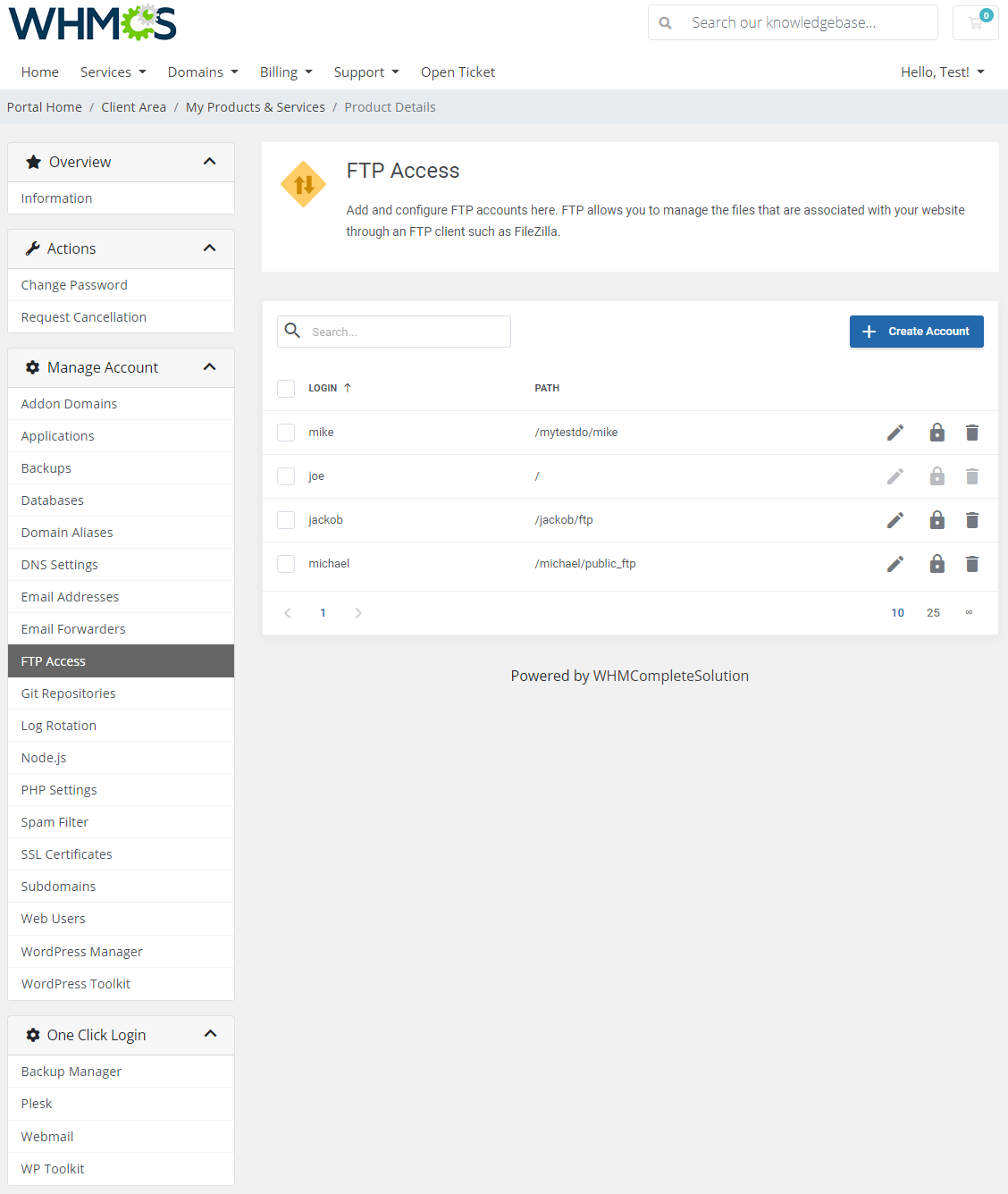
Task: Click inside the knowledgebase search field
Action: tap(804, 22)
